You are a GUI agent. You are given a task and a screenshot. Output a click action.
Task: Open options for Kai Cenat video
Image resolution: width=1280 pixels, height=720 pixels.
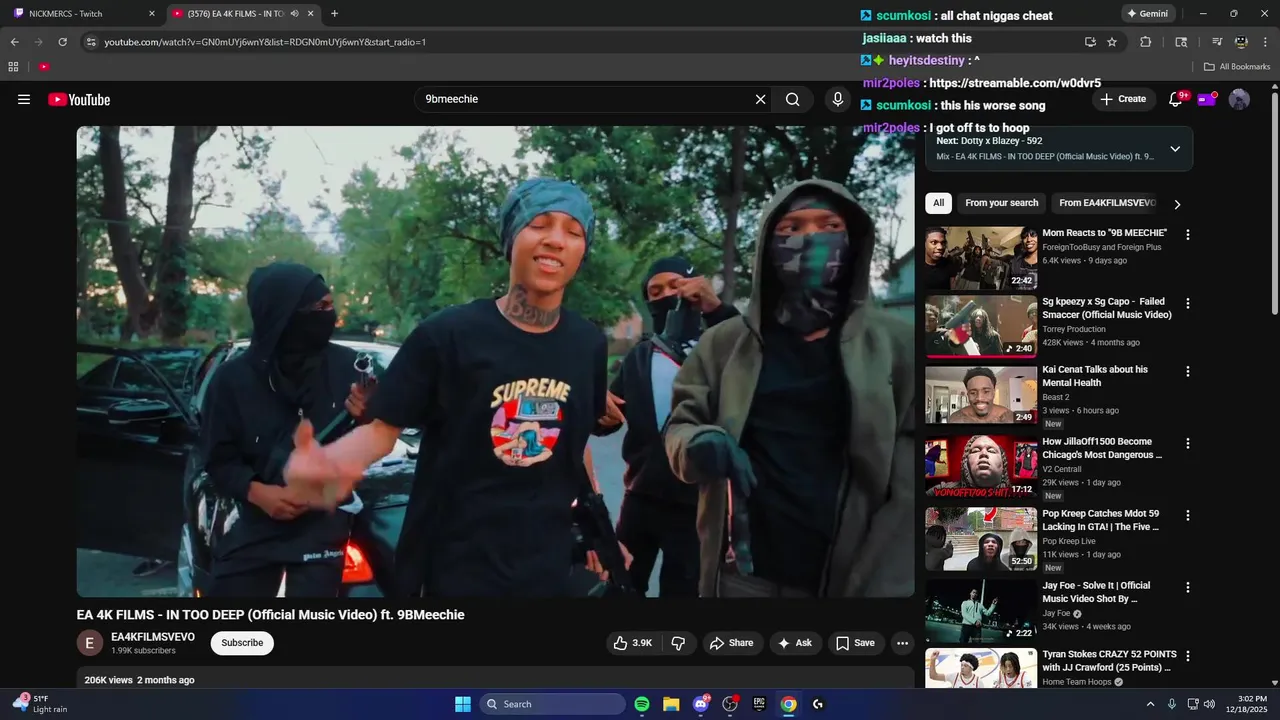tap(1188, 371)
